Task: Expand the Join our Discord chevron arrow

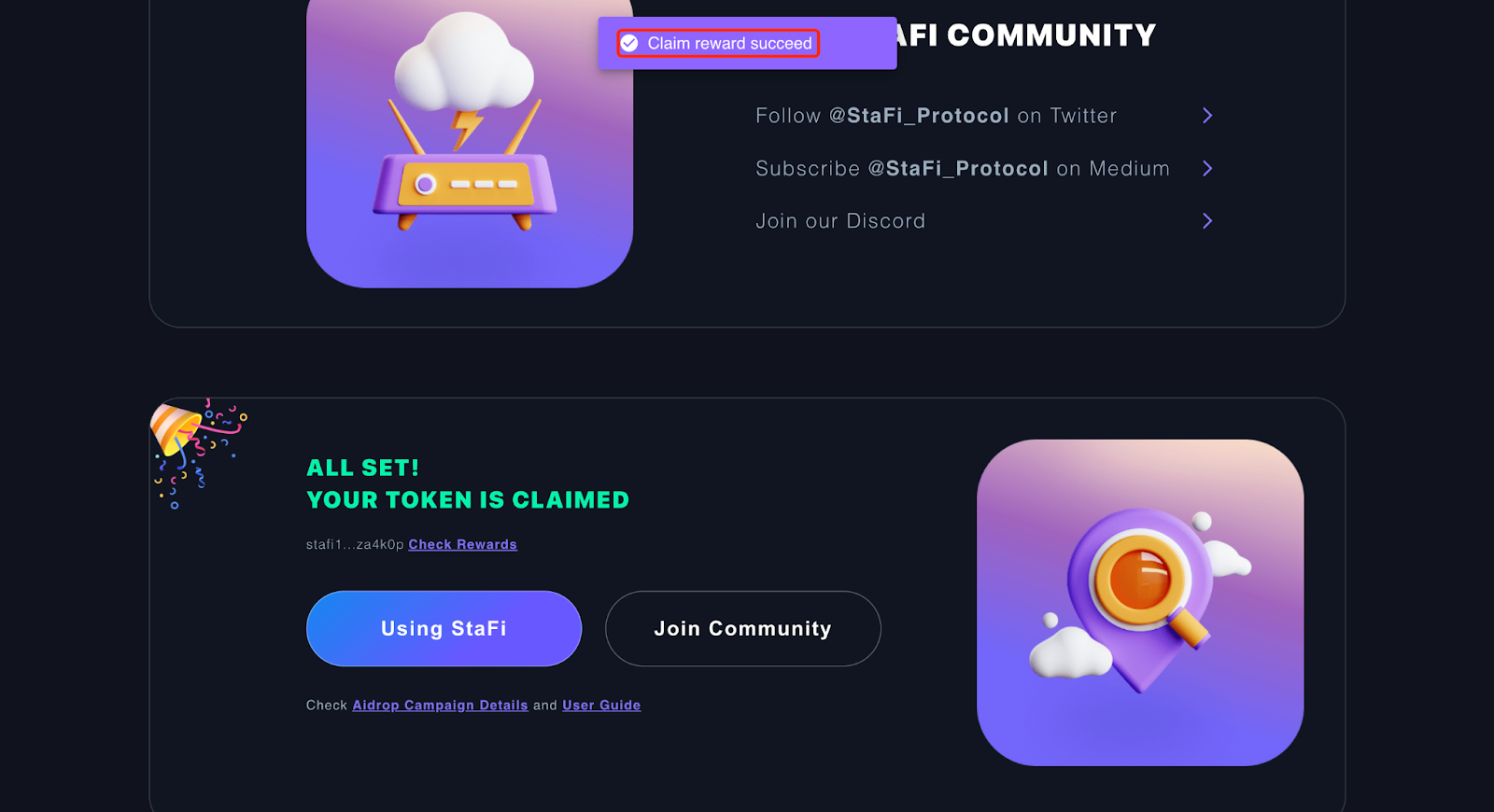Action: click(1207, 221)
